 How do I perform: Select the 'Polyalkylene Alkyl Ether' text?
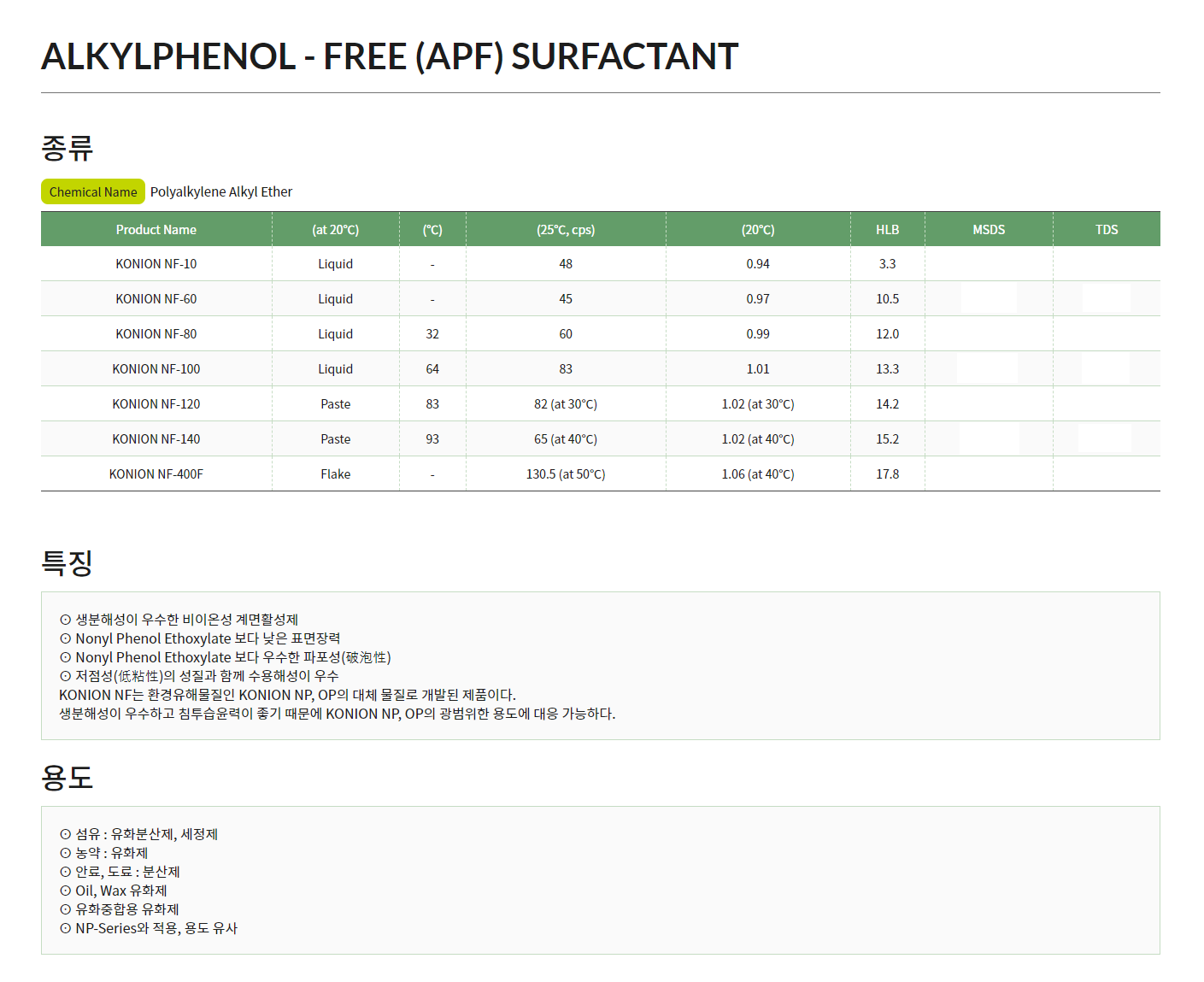click(x=221, y=191)
